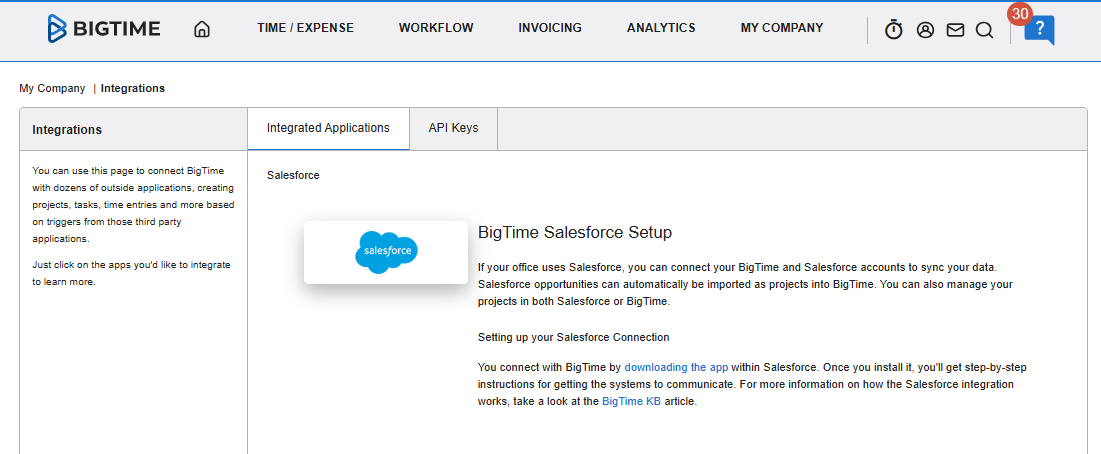Follow the downloading the app link
The height and width of the screenshot is (454, 1101).
click(676, 367)
